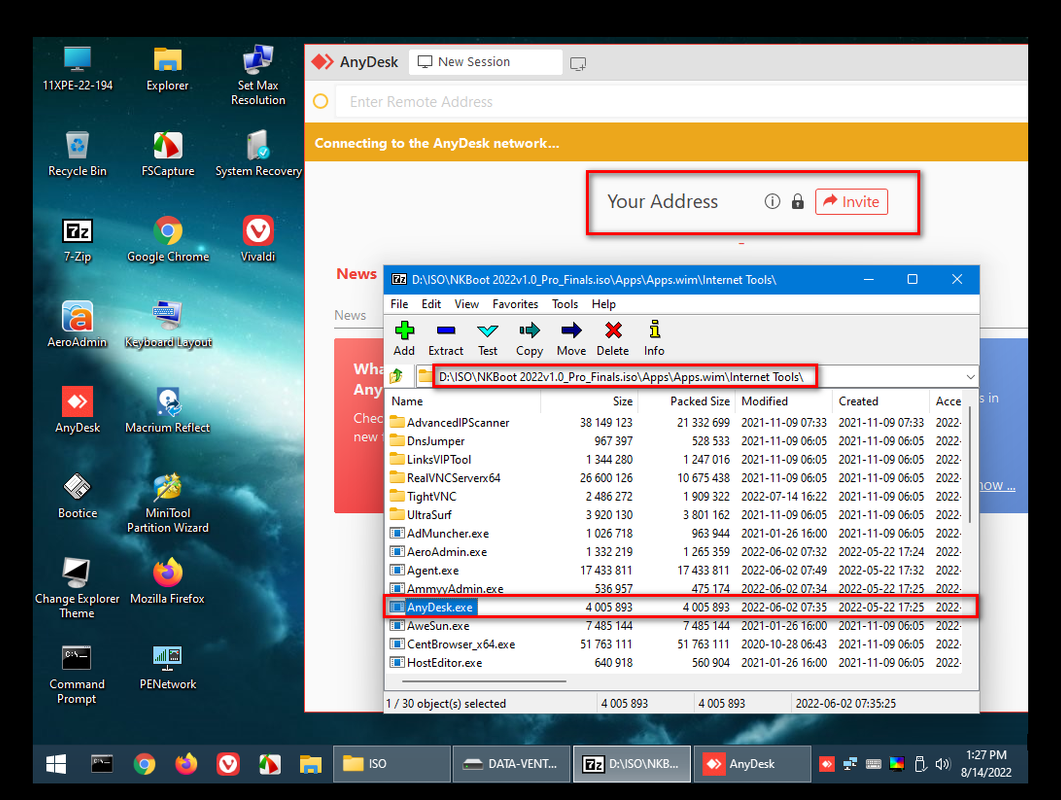1061x800 pixels.
Task: Open the Keyboard Layout desktop icon
Action: click(168, 325)
